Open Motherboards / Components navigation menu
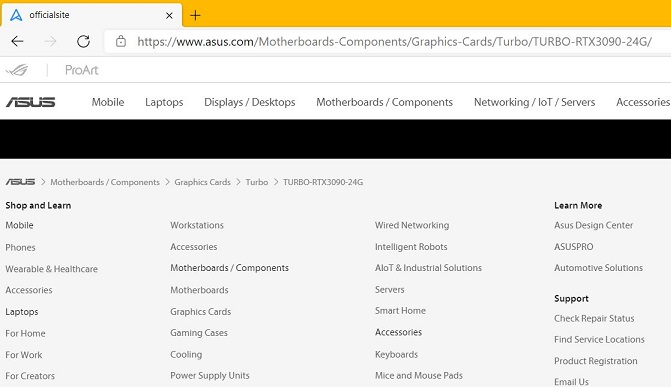Viewport: 671px width, 387px height. [x=384, y=102]
